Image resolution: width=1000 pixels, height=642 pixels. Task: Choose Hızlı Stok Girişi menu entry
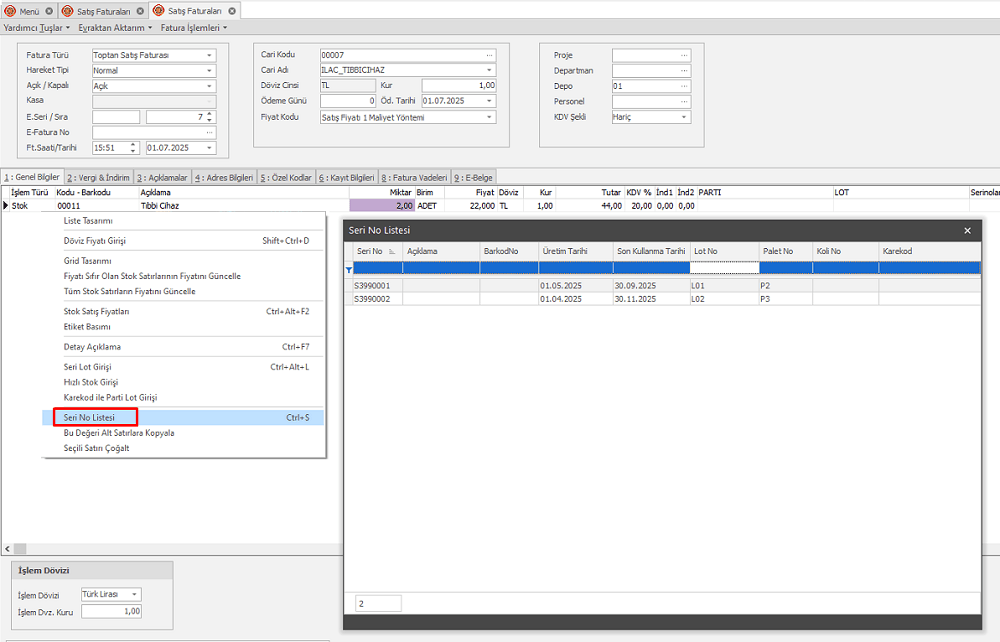(91, 382)
